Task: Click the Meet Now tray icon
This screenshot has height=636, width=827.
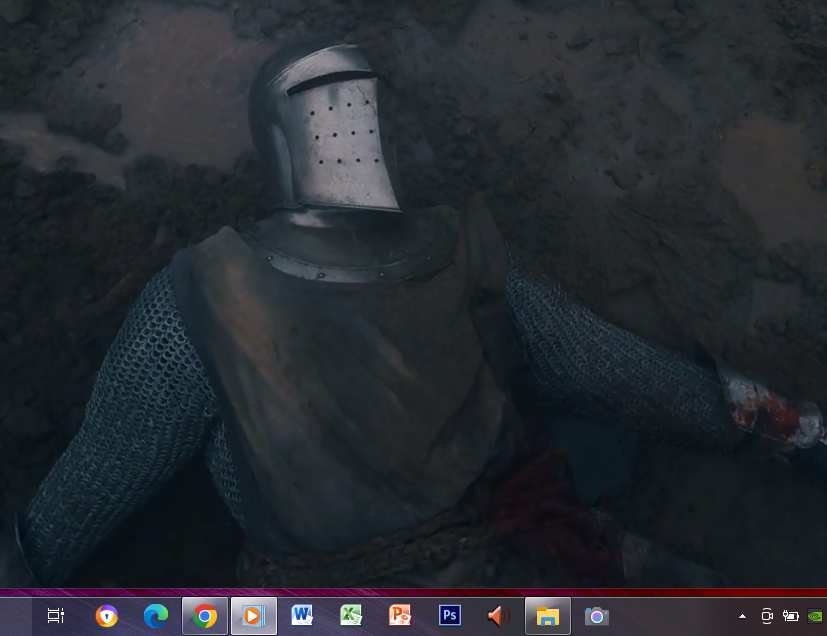Action: click(x=767, y=616)
